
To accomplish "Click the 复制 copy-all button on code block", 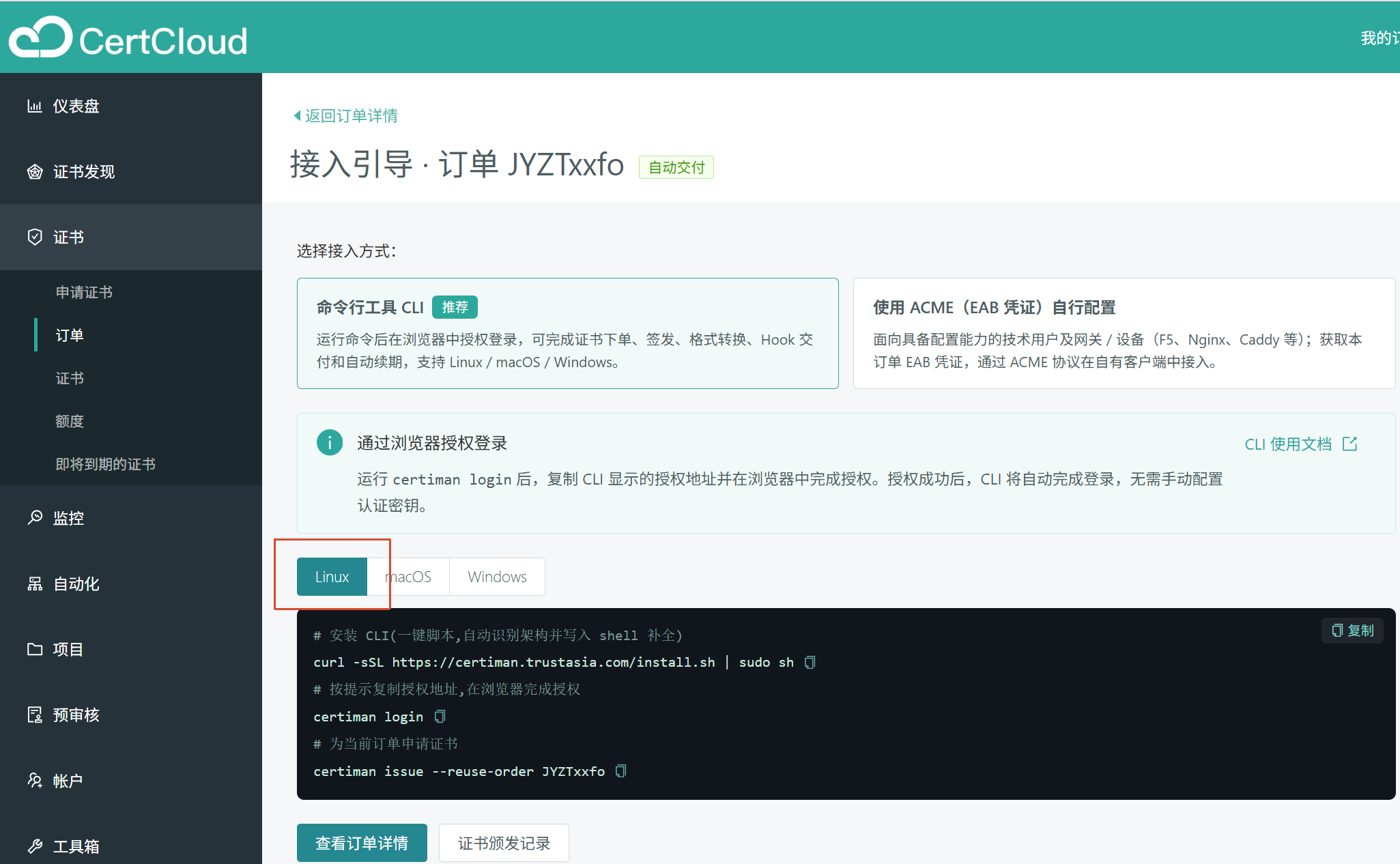I will tap(1352, 631).
